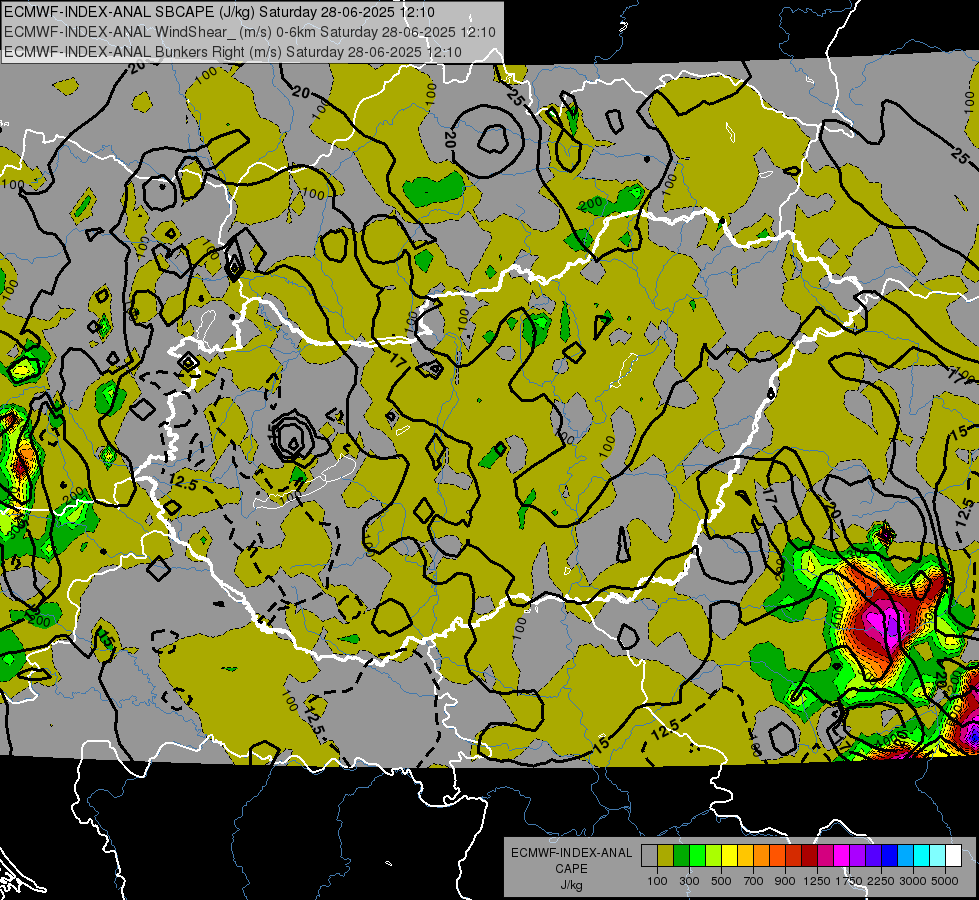Click the purple swatch above 1750

[857, 855]
